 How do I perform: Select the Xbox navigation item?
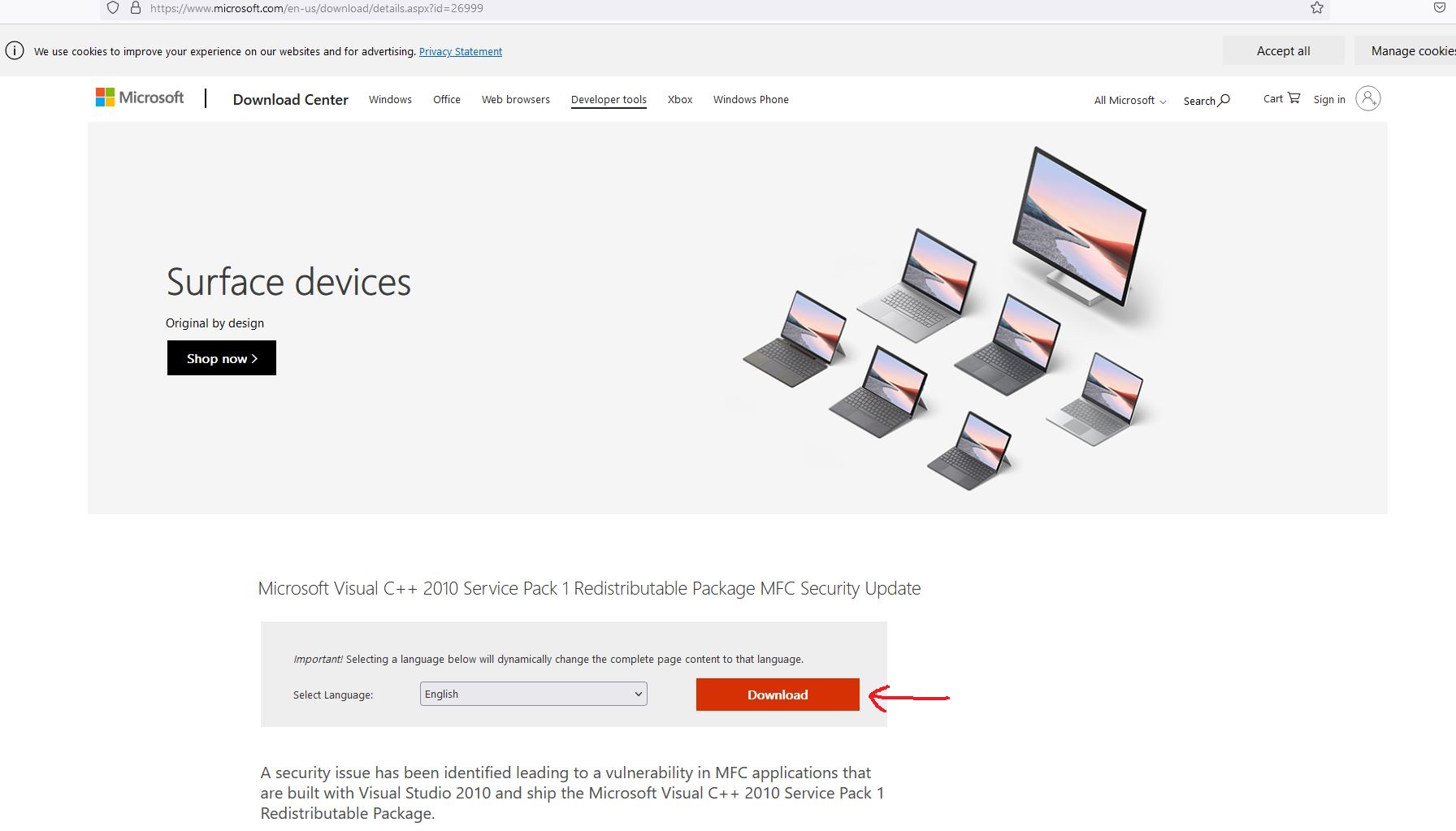[x=680, y=100]
